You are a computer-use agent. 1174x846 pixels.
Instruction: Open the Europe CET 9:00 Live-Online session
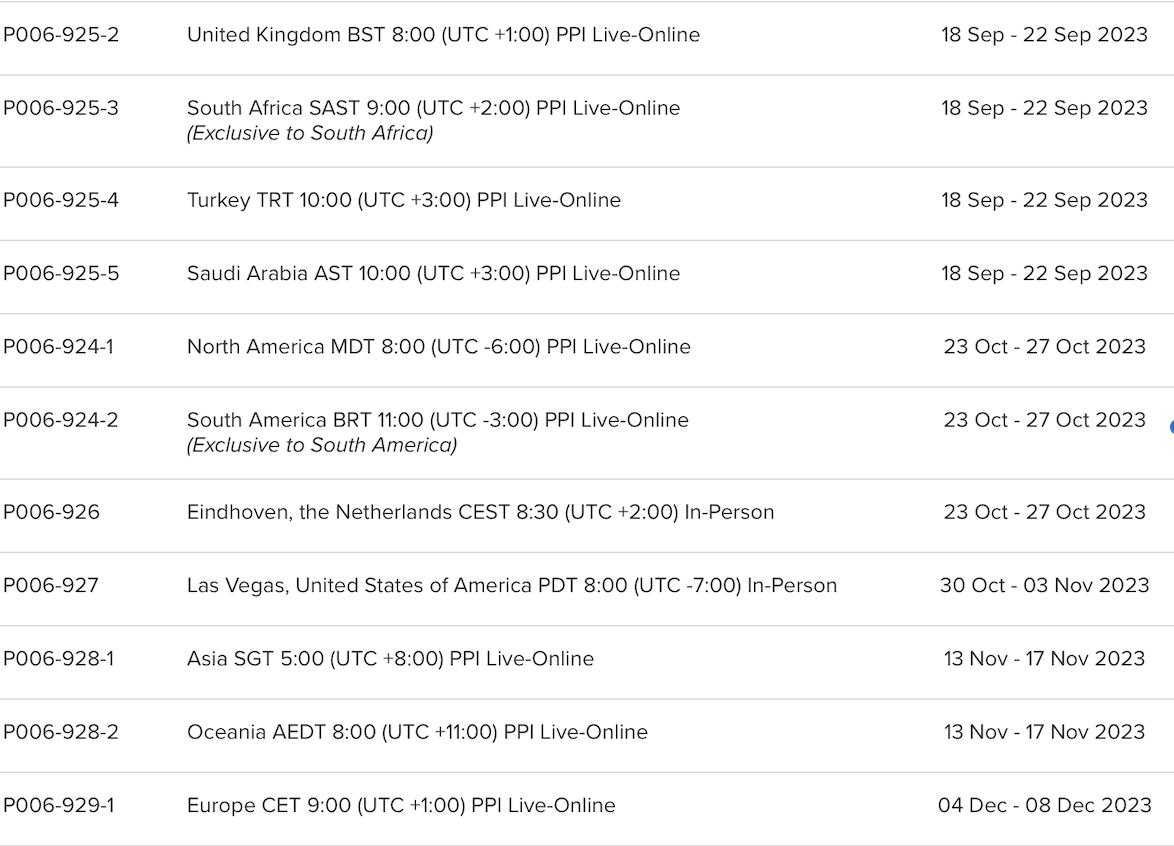[401, 805]
